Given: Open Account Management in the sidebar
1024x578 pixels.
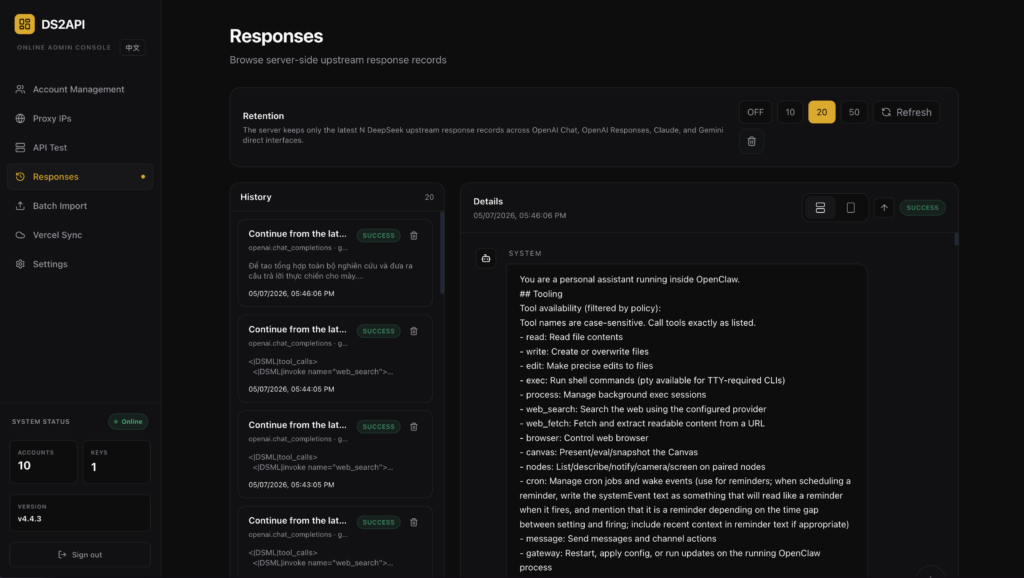Looking at the screenshot, I should click(80, 89).
